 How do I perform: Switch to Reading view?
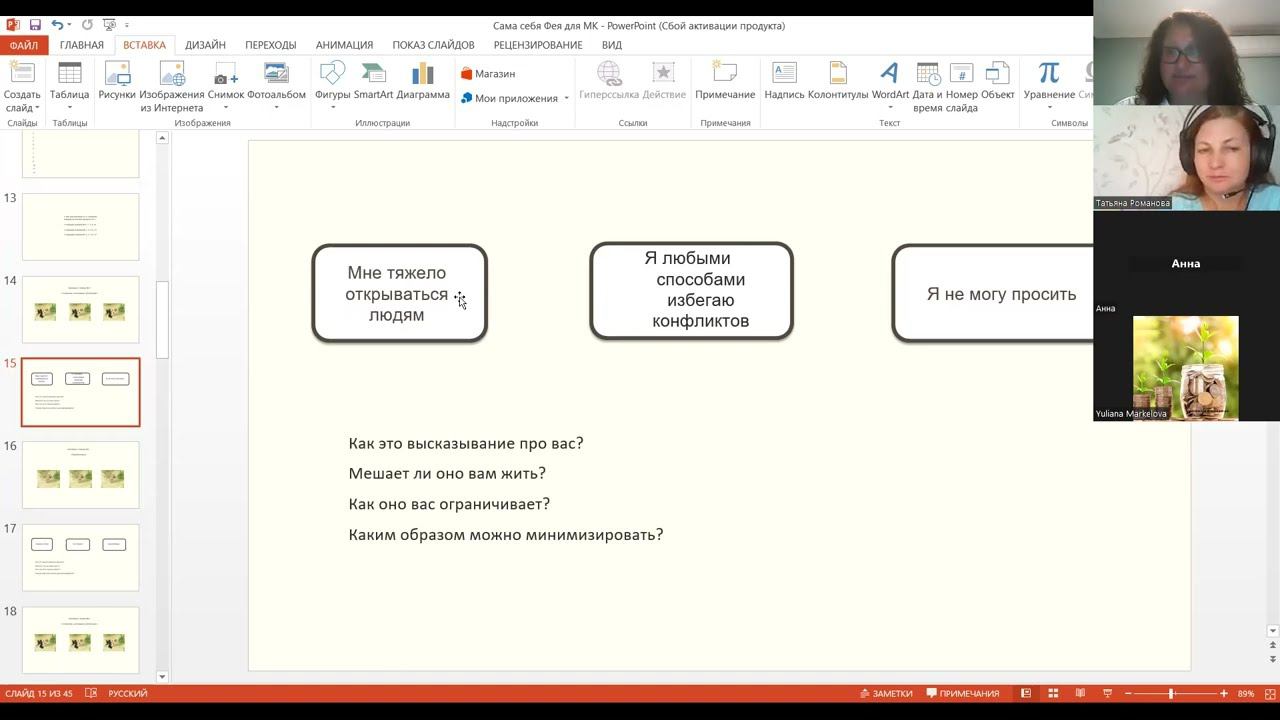pyautogui.click(x=1080, y=693)
